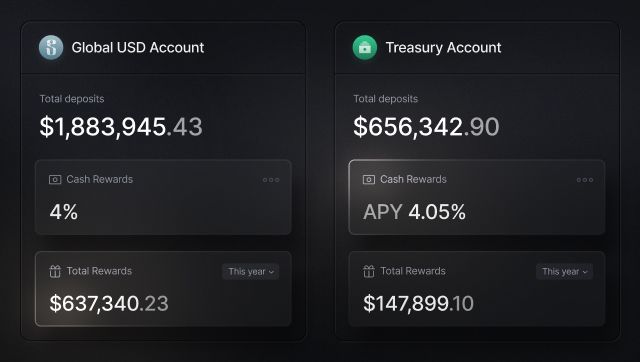
Task: Click the $637,340.23 total rewards value
Action: pos(109,304)
